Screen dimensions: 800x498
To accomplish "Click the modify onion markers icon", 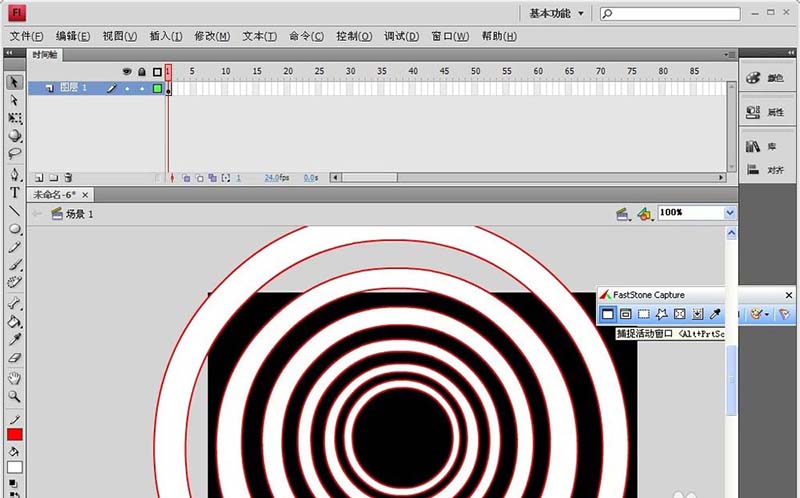I will (x=226, y=178).
